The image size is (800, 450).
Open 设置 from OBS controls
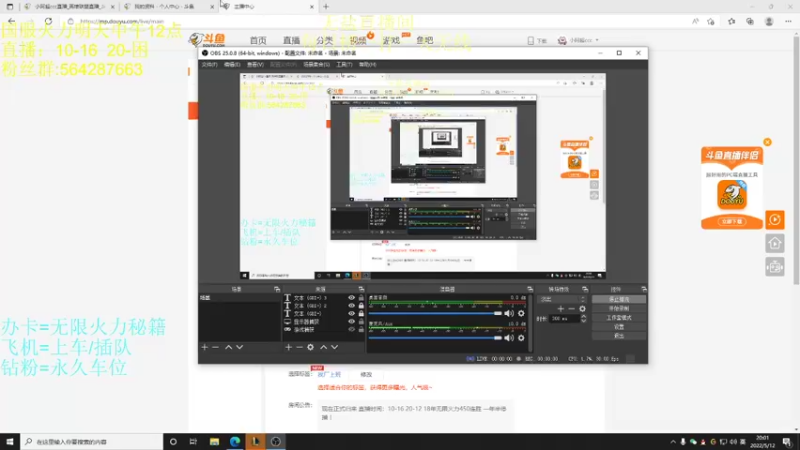[618, 327]
